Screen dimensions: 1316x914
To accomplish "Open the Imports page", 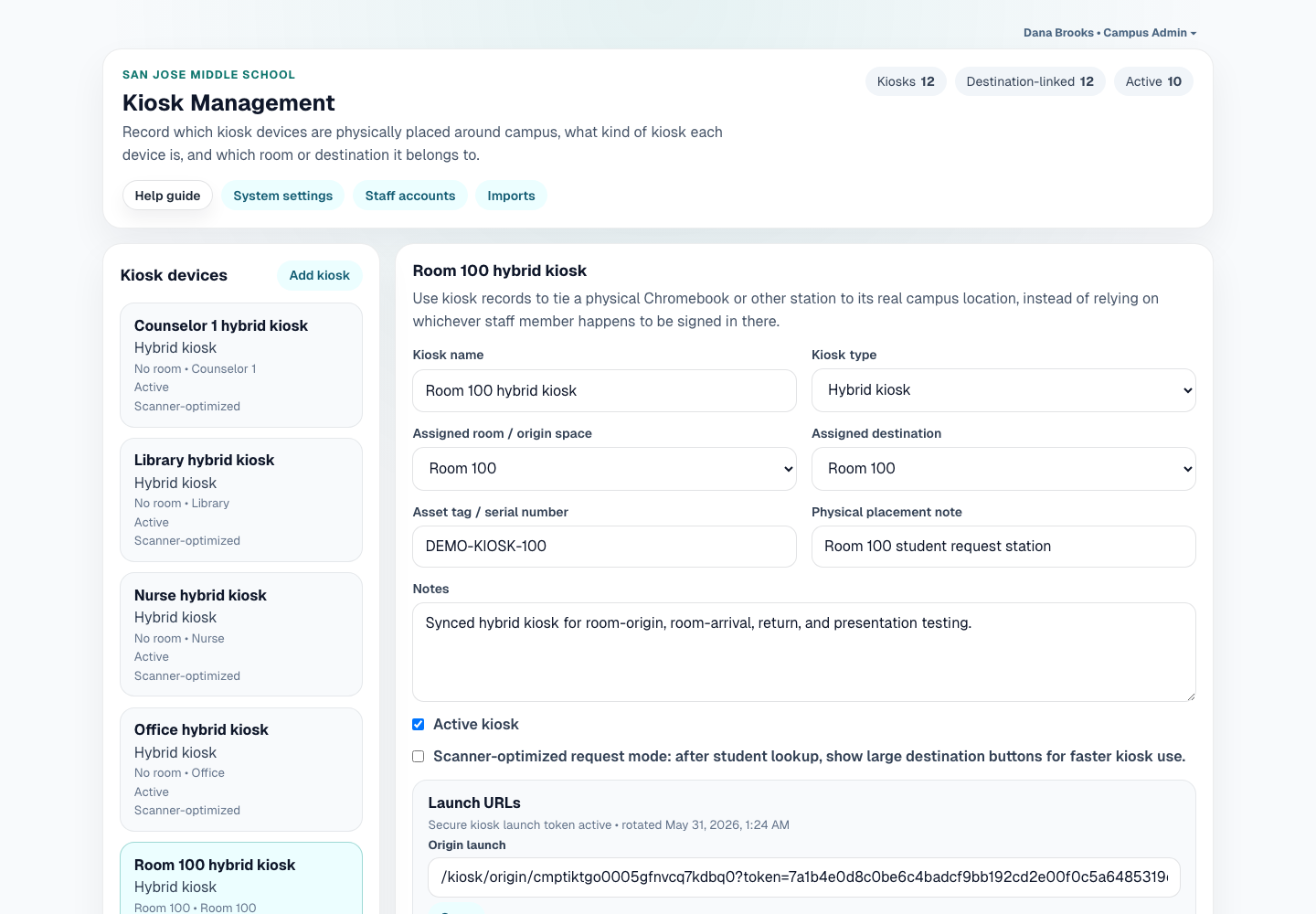I will pos(511,196).
